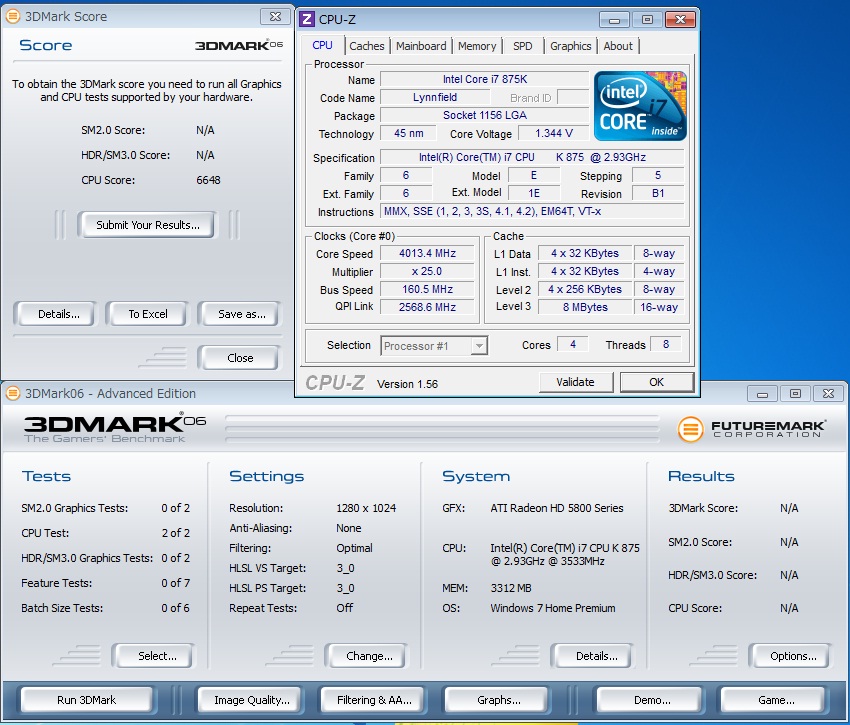This screenshot has width=850, height=725.
Task: Click the Core Speed value field
Action: [x=426, y=254]
